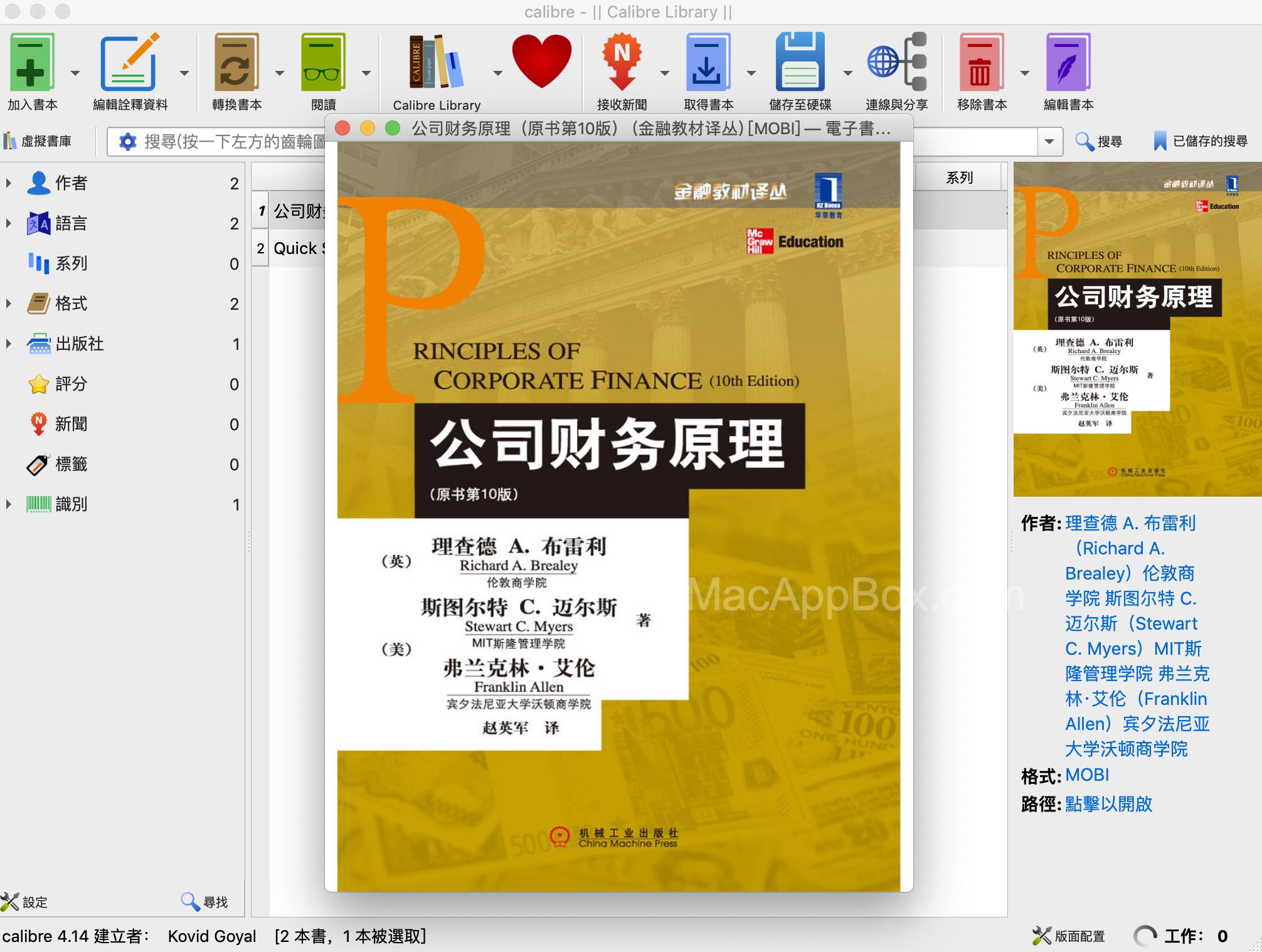Open 編輯詮釋資料 edit metadata tool

pyautogui.click(x=129, y=63)
